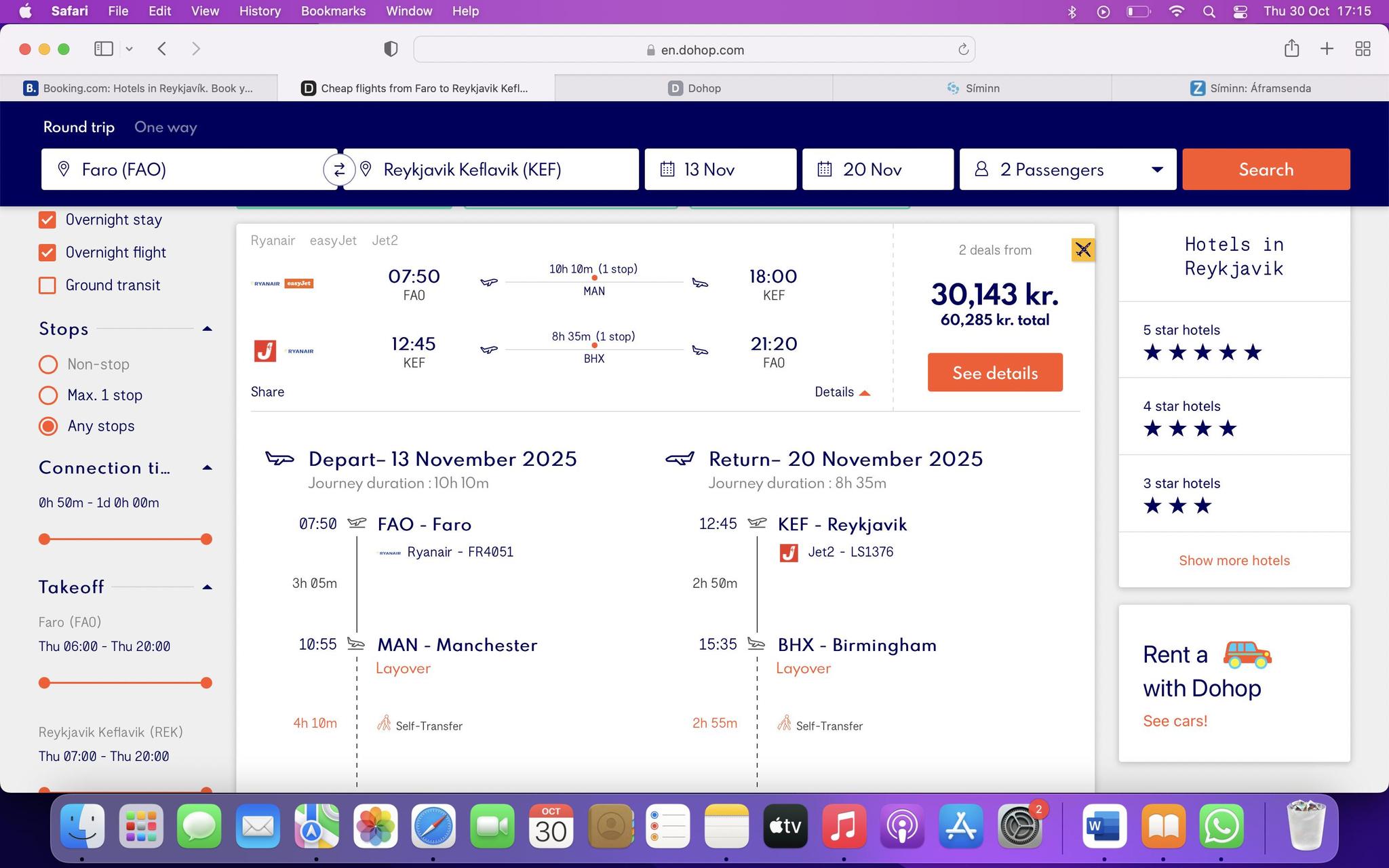Enable the Ground transit filter
The width and height of the screenshot is (1389, 868).
point(47,285)
